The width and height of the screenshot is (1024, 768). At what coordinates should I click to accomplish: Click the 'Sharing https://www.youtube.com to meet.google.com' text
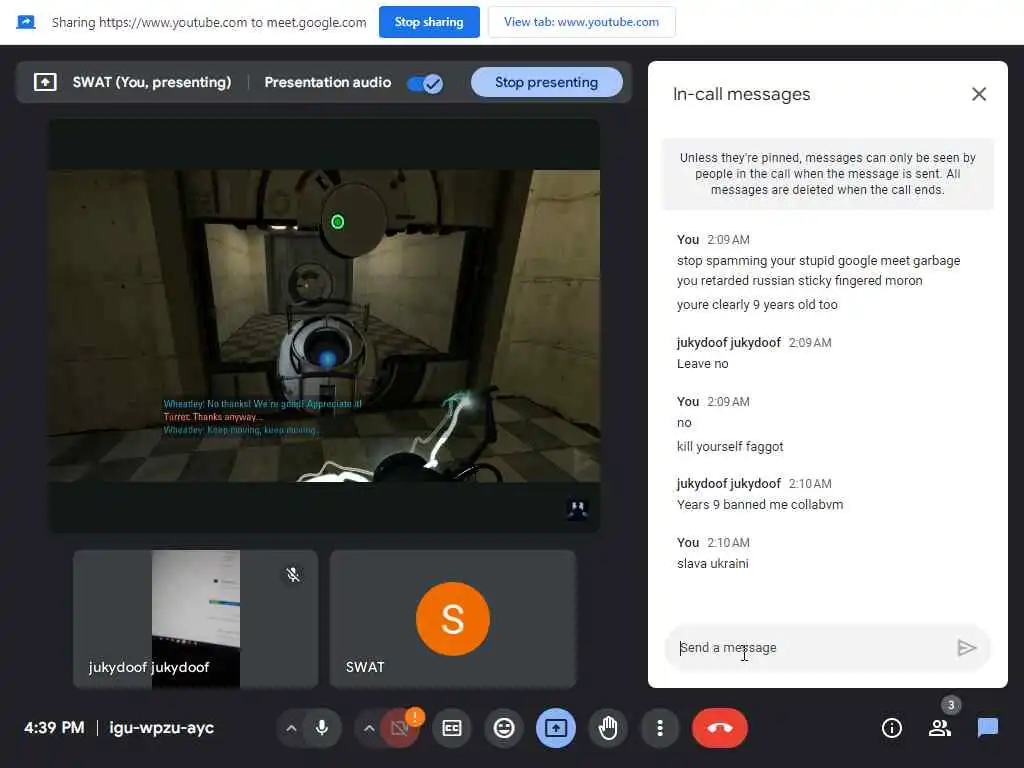(209, 22)
